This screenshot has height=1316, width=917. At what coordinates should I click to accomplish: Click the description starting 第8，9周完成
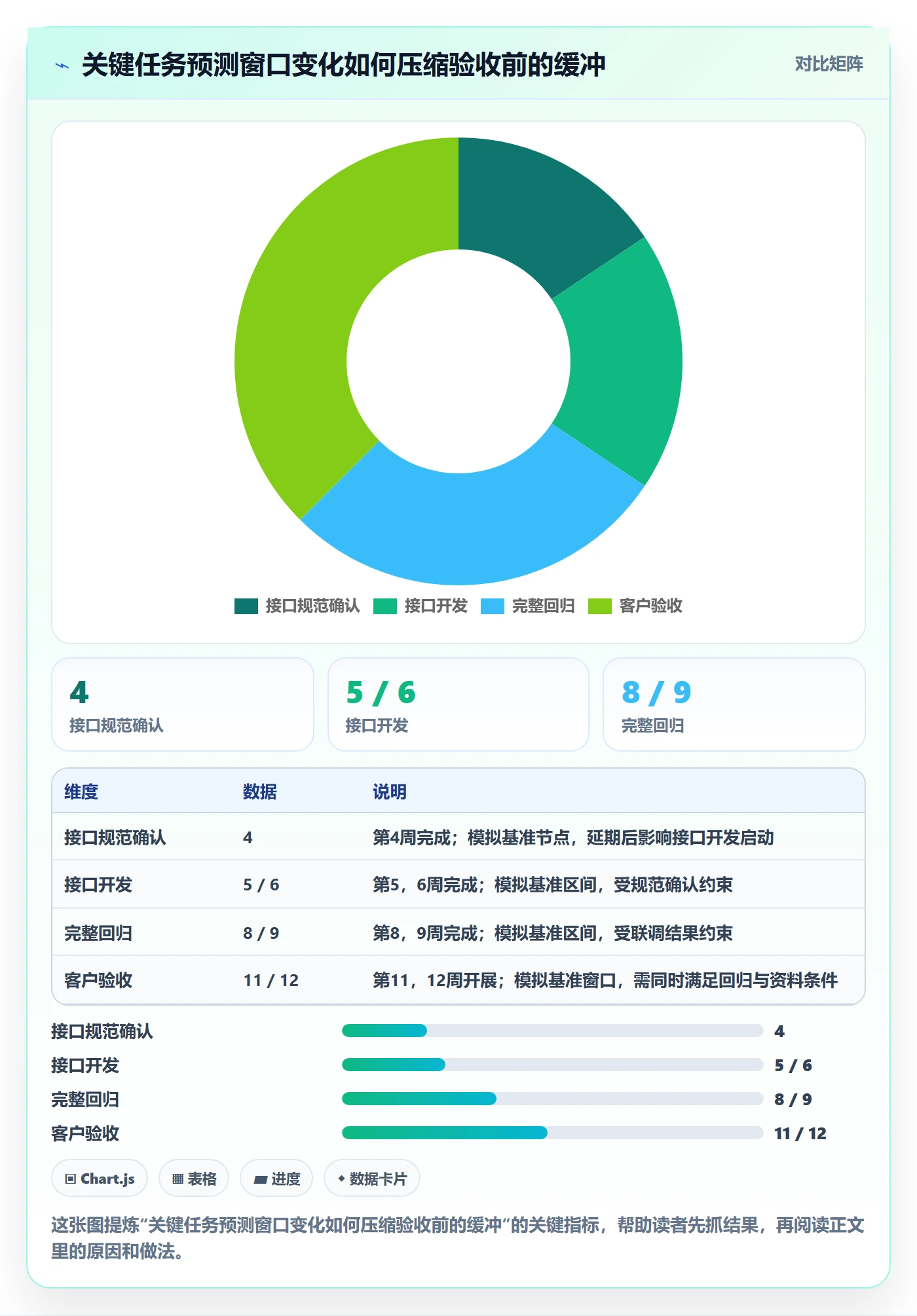pos(553,932)
